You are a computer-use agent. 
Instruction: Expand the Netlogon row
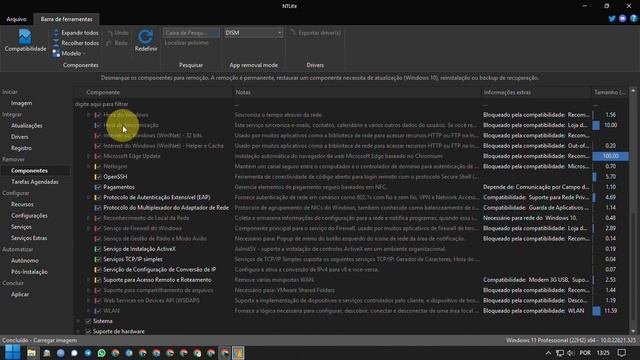coord(88,167)
